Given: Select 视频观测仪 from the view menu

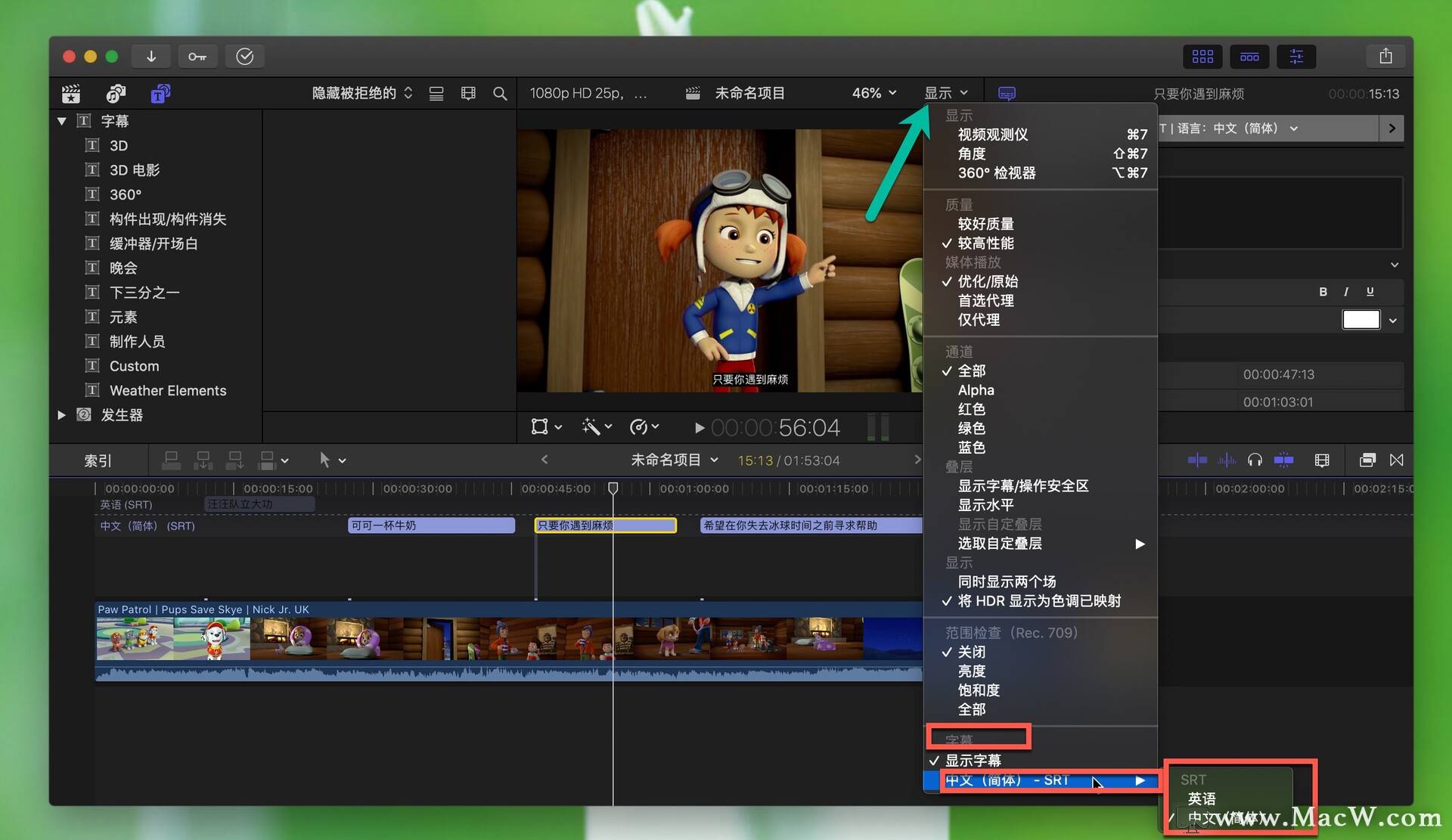Looking at the screenshot, I should pyautogui.click(x=993, y=134).
